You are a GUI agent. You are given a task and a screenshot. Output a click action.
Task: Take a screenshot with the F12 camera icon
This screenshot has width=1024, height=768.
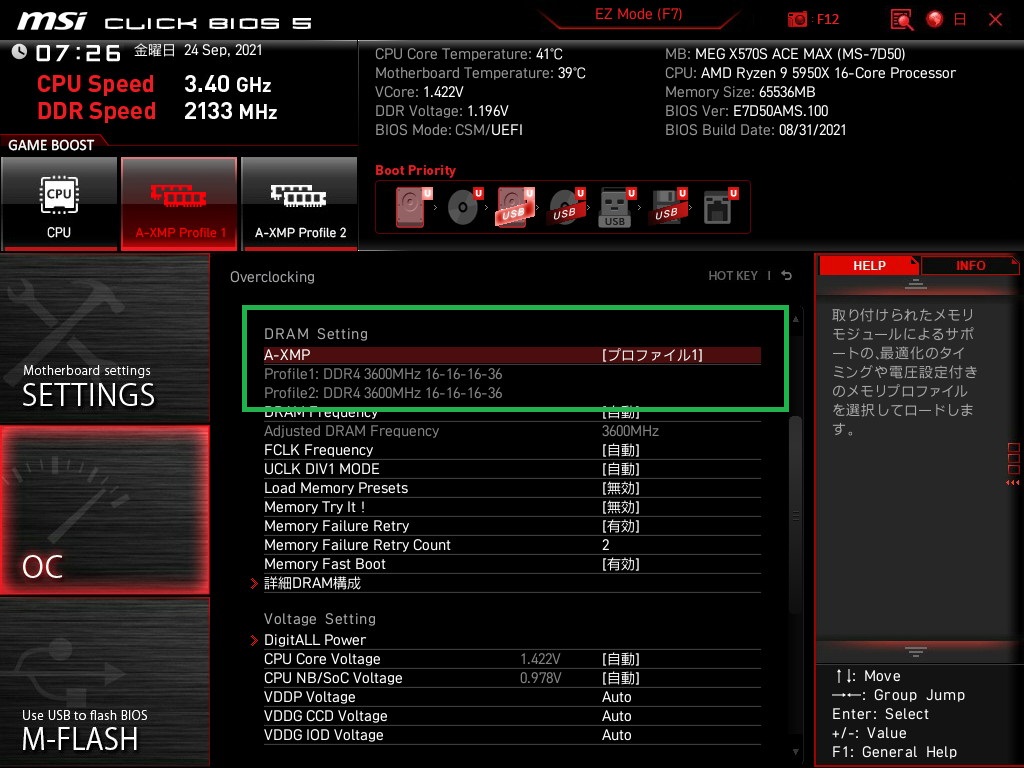[x=797, y=20]
